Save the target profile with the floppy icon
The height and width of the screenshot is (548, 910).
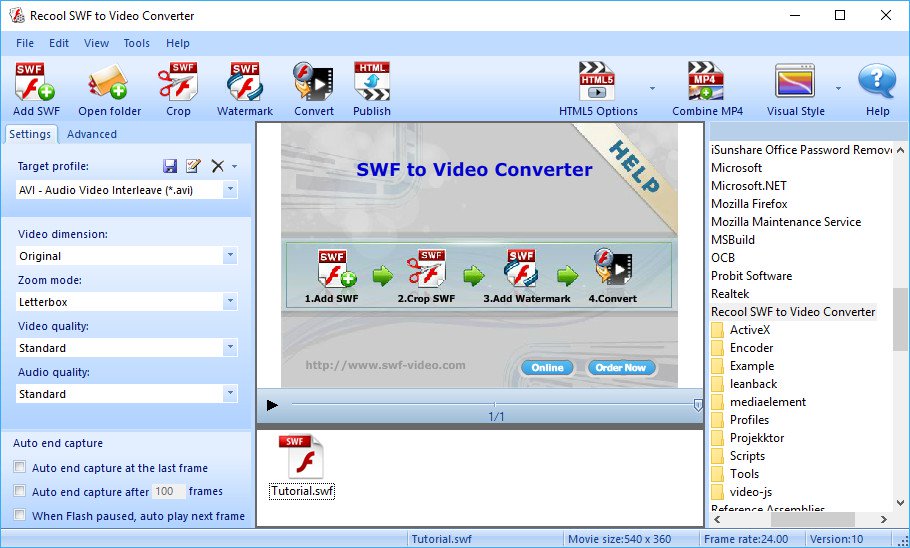(169, 166)
